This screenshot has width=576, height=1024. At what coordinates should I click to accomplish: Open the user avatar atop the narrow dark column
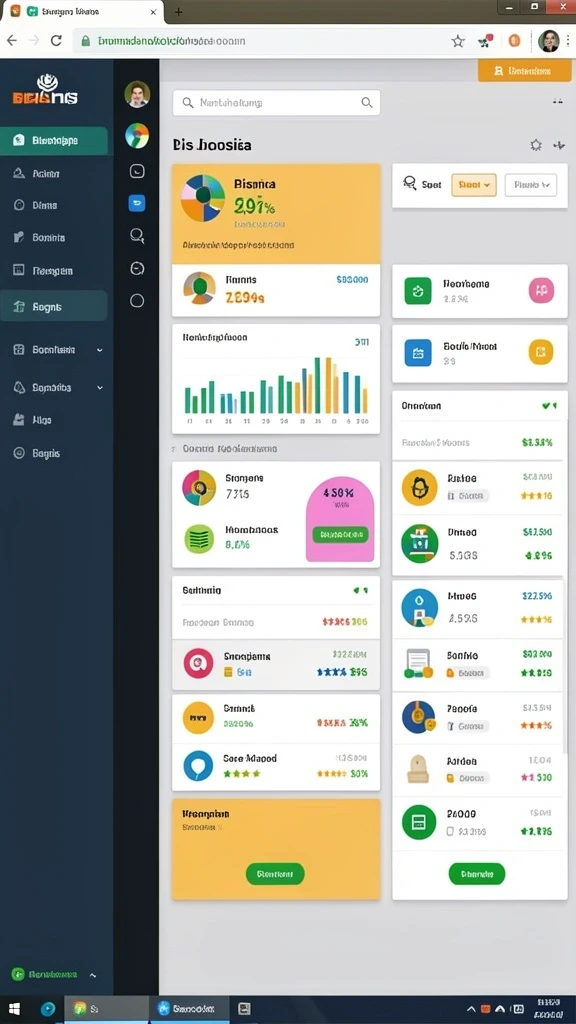pyautogui.click(x=137, y=95)
